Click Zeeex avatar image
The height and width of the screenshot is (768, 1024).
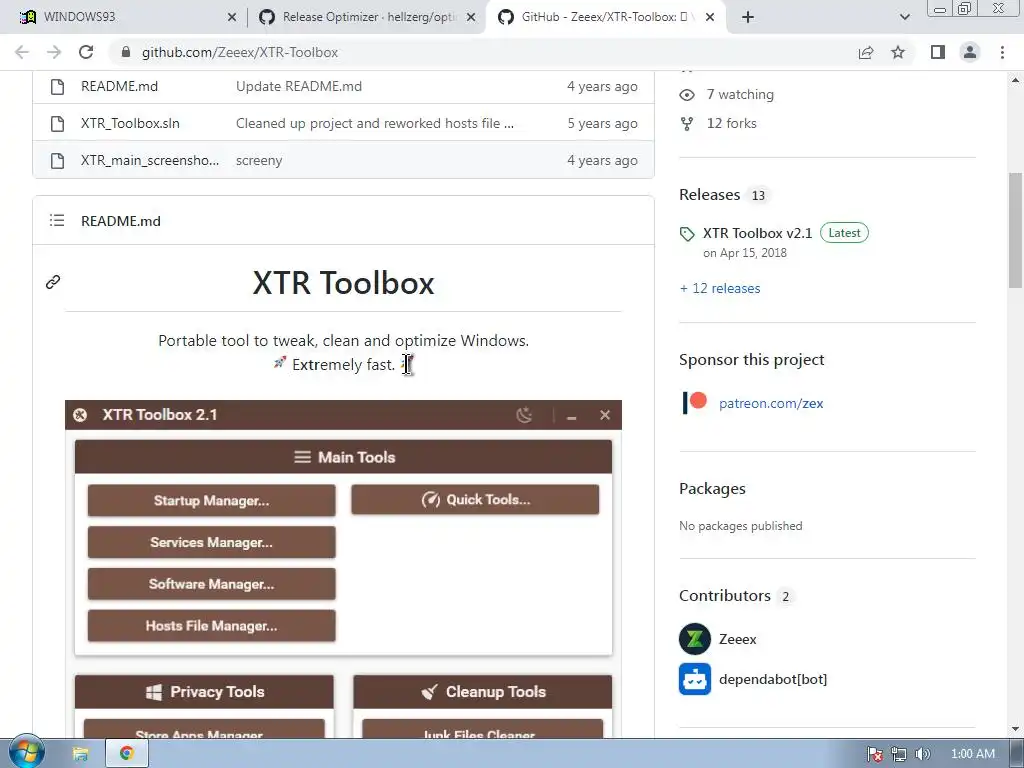[x=695, y=639]
